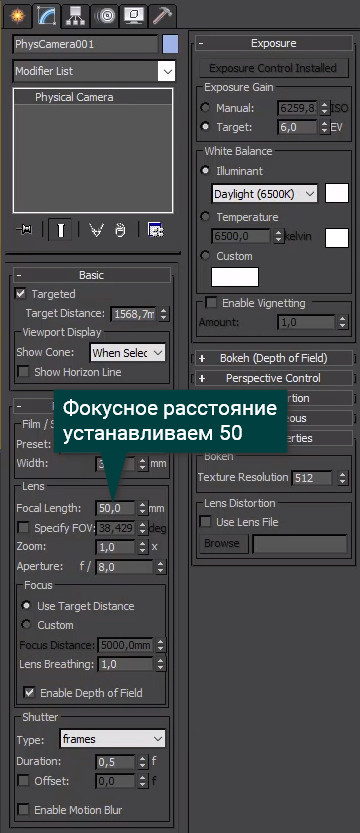Enable Show Horizon Line checkbox
The height and width of the screenshot is (833, 360).
tap(23, 372)
